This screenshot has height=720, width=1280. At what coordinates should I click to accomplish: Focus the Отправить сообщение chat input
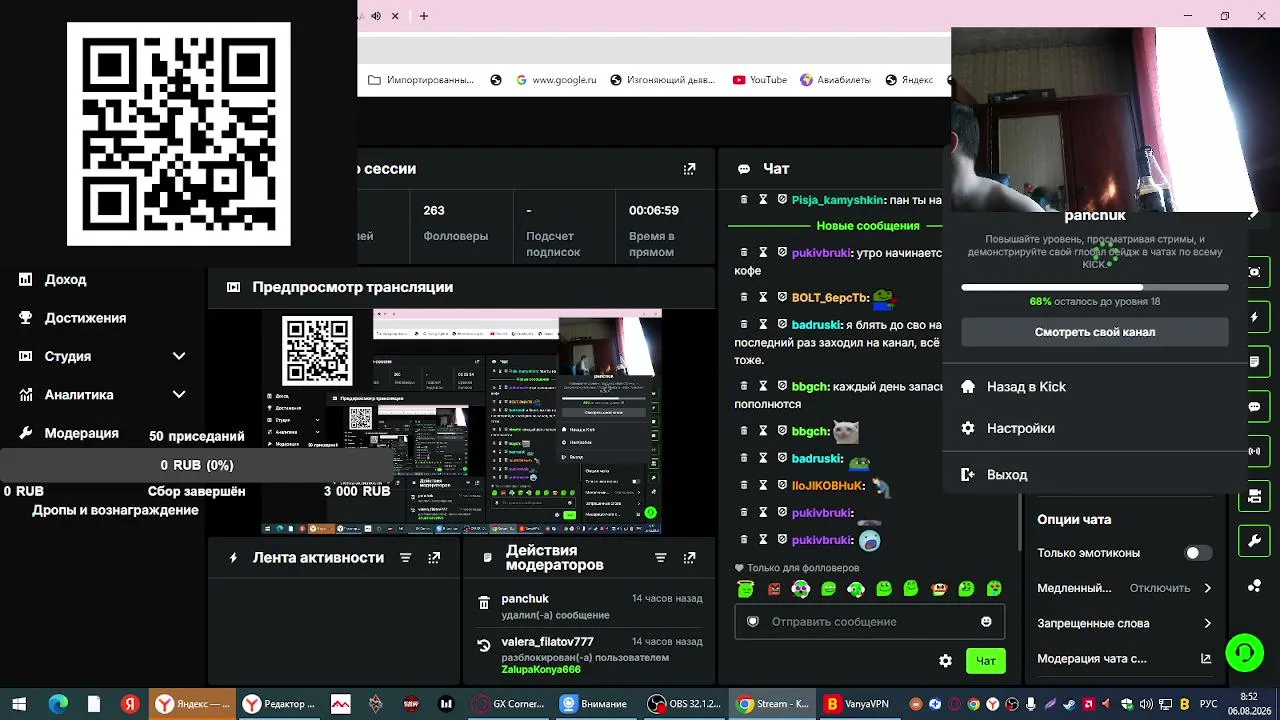click(870, 622)
